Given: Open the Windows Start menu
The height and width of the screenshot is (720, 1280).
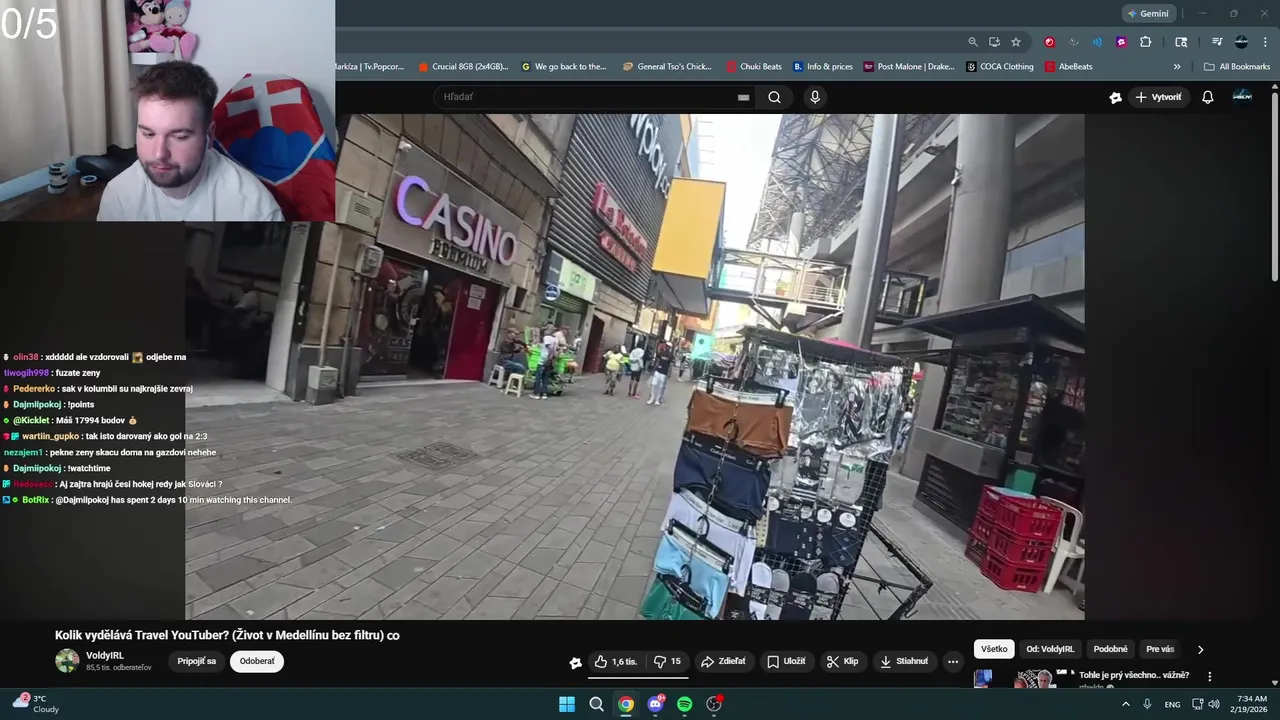Looking at the screenshot, I should [x=567, y=704].
